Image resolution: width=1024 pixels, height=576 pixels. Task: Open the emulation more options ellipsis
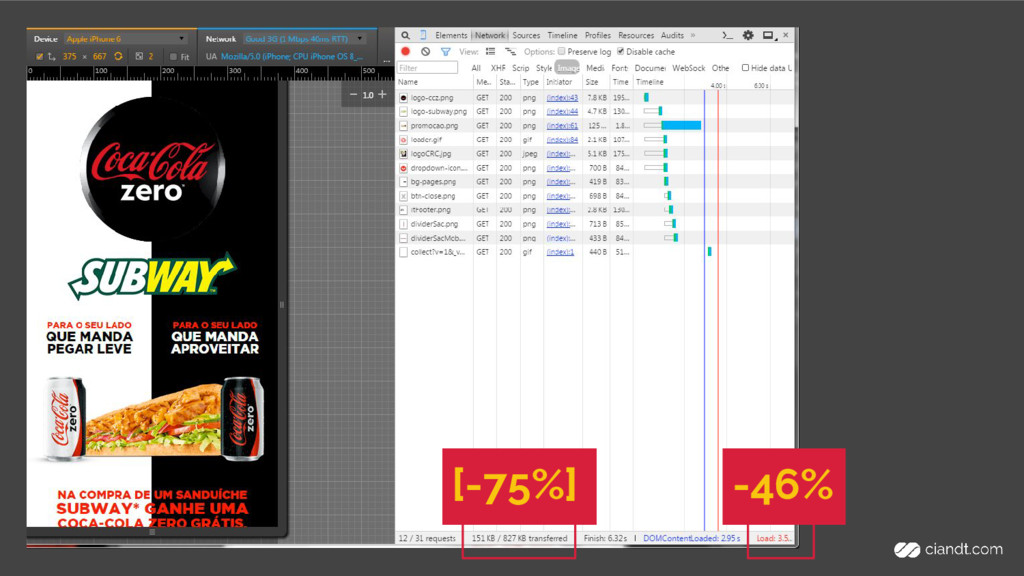pos(387,59)
